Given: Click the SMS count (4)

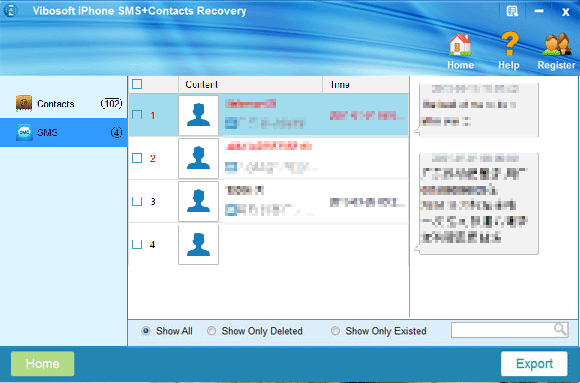Looking at the screenshot, I should [x=117, y=132].
